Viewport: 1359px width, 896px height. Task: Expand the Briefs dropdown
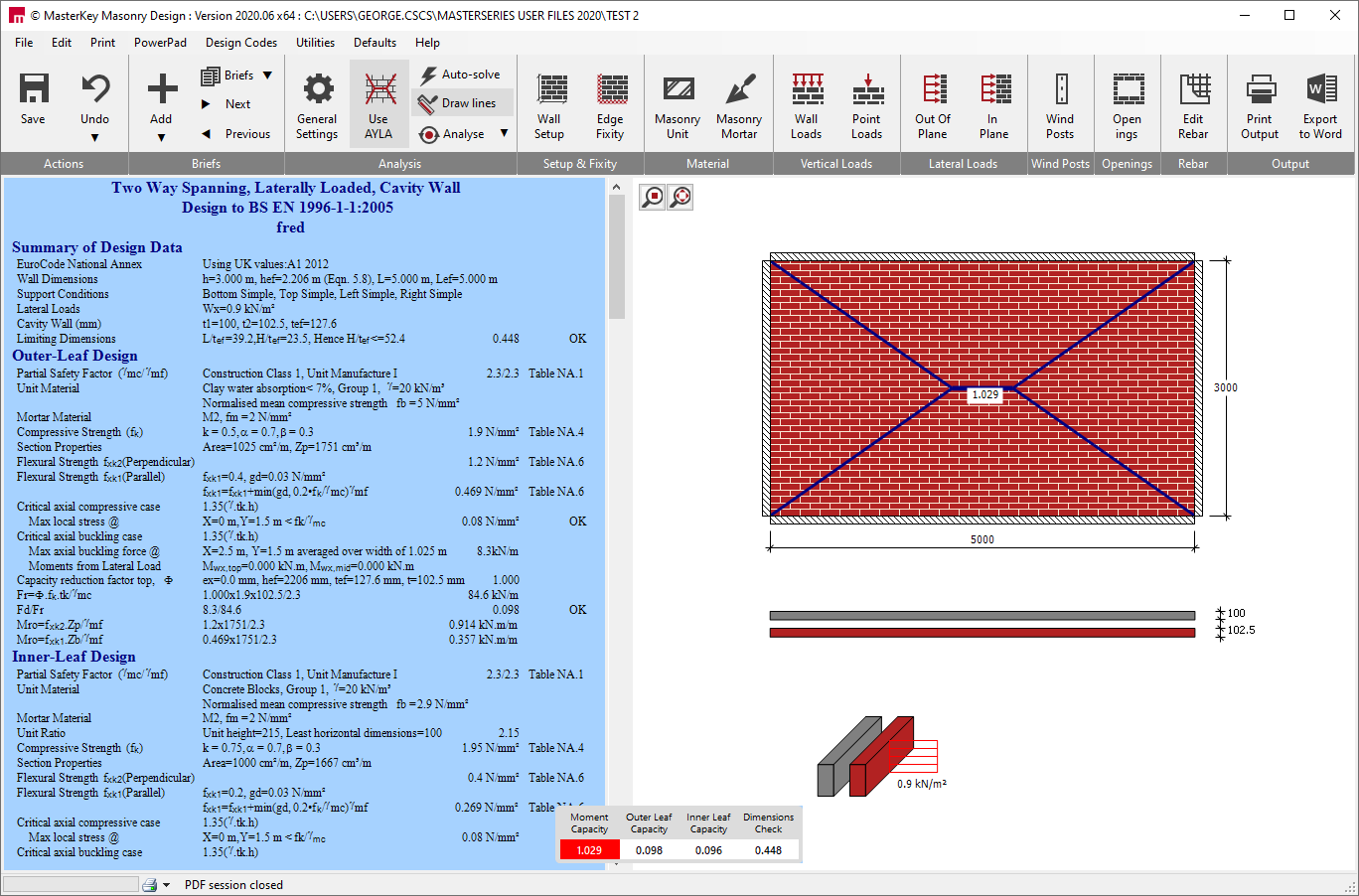point(268,75)
